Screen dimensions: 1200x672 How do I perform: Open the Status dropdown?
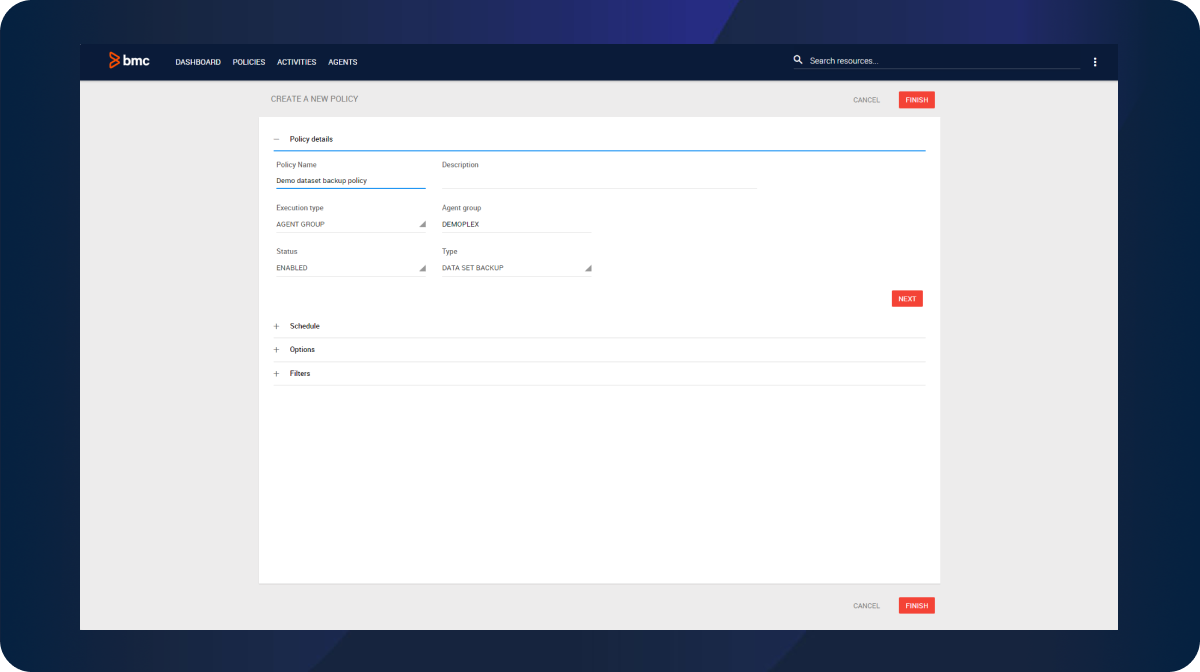point(350,268)
